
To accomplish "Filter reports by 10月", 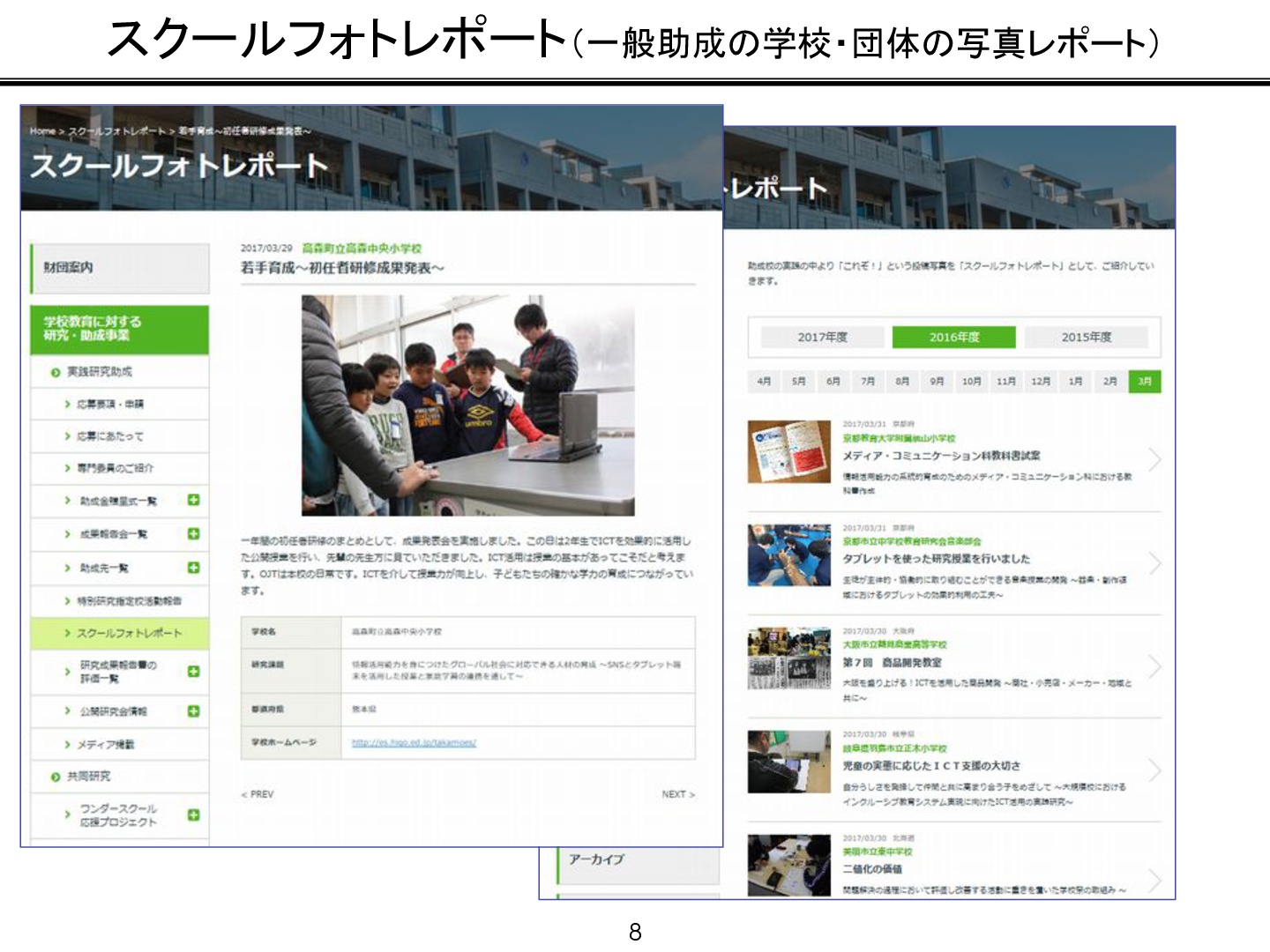I will [972, 382].
